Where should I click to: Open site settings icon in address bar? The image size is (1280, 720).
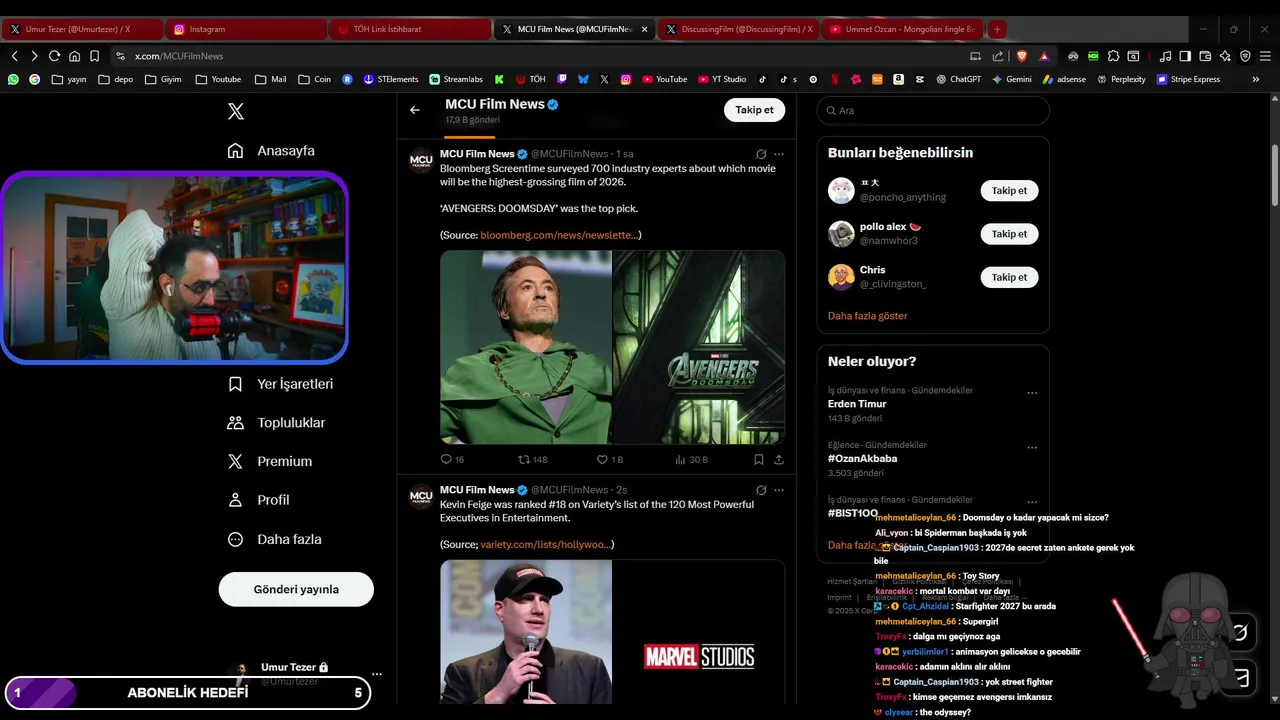pos(121,56)
